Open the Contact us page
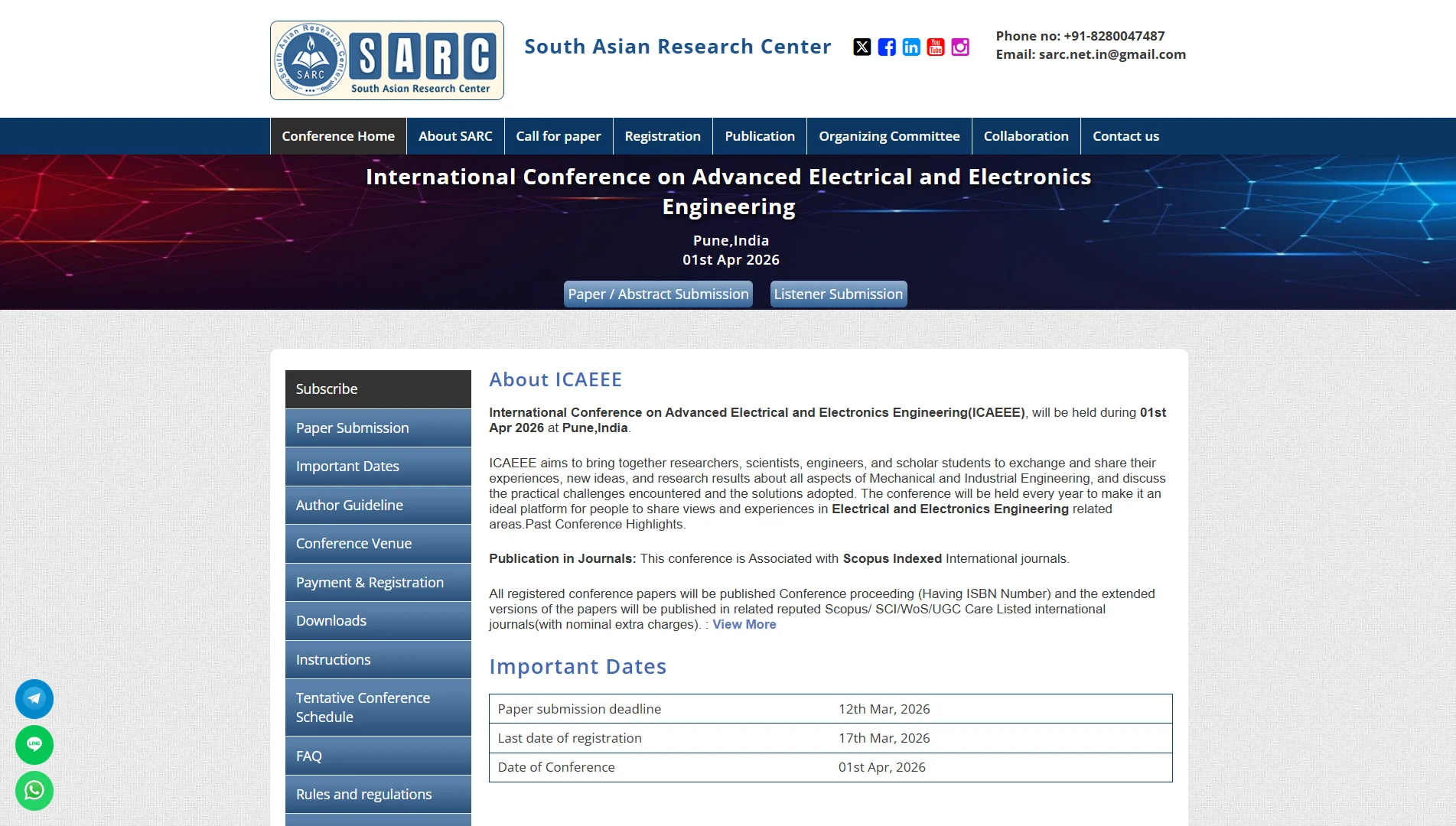The width and height of the screenshot is (1456, 826). [1125, 136]
